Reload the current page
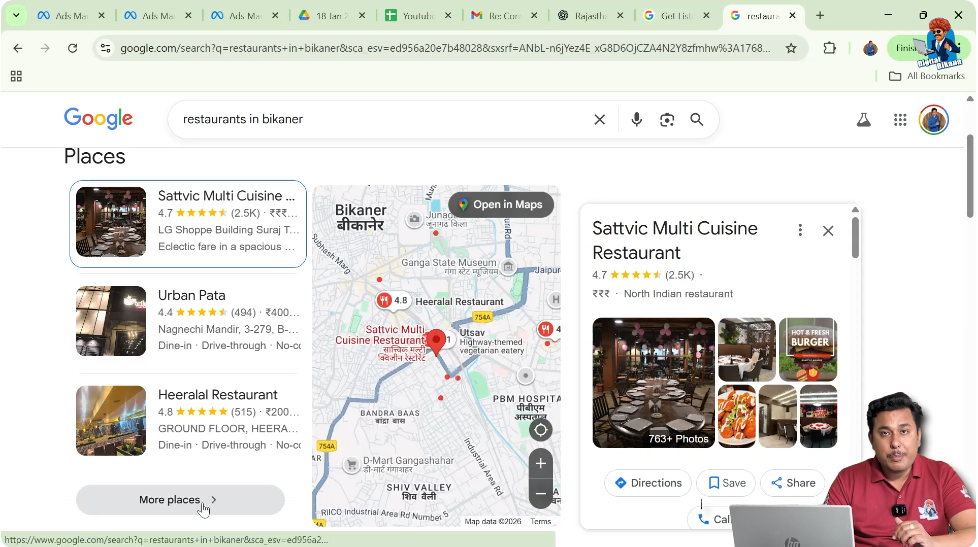The height and width of the screenshot is (547, 978). pos(72,48)
